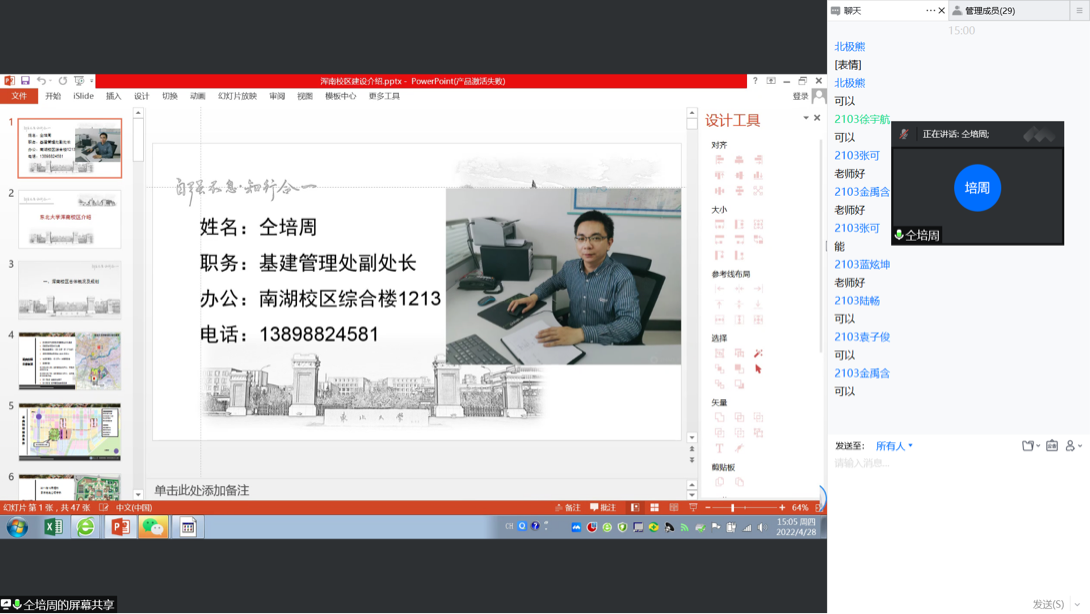The height and width of the screenshot is (614, 1090).
Task: Click the Excel icon in taskbar
Action: click(53, 526)
